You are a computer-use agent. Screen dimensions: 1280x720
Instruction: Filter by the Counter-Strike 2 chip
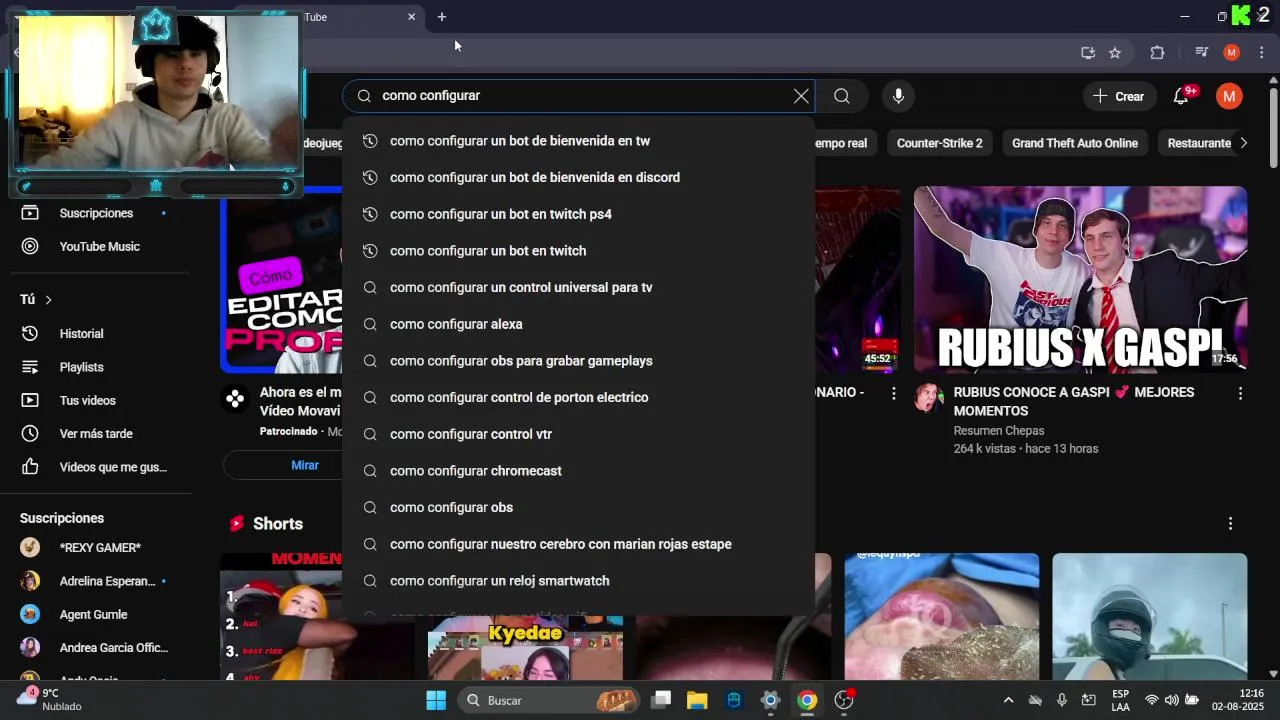coord(939,143)
